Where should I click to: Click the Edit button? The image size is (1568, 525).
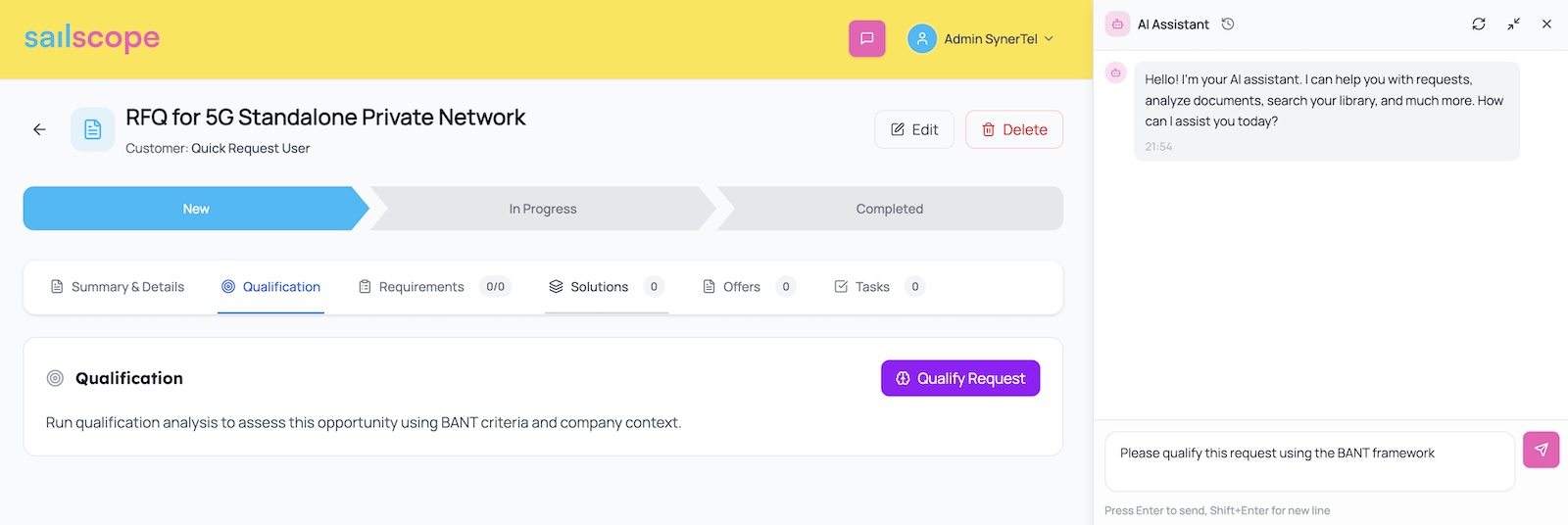click(913, 129)
